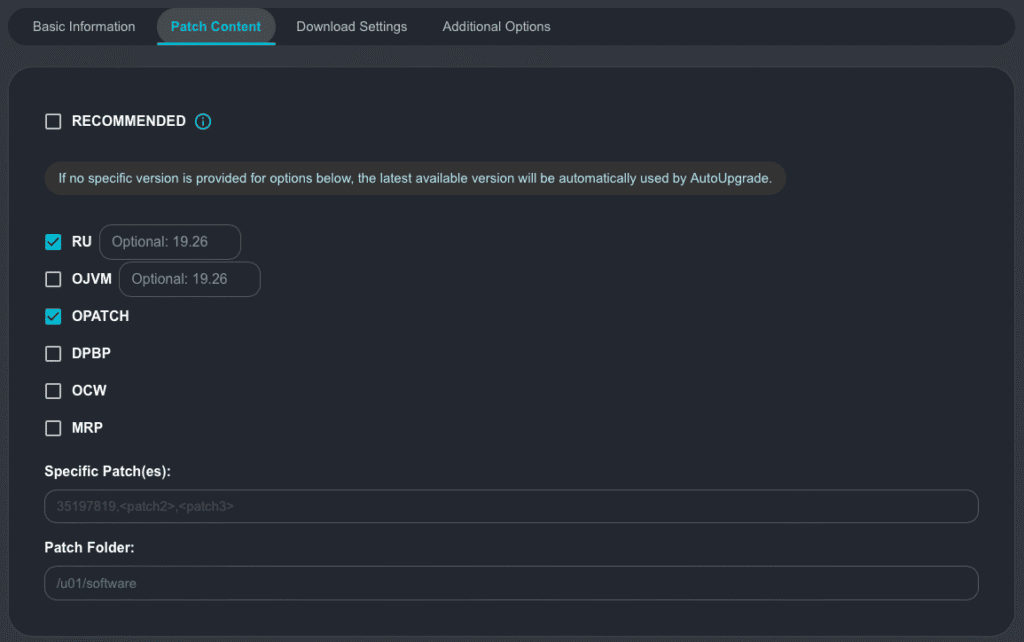This screenshot has height=642, width=1024.
Task: Uncheck the RU checkbox
Action: click(x=53, y=242)
